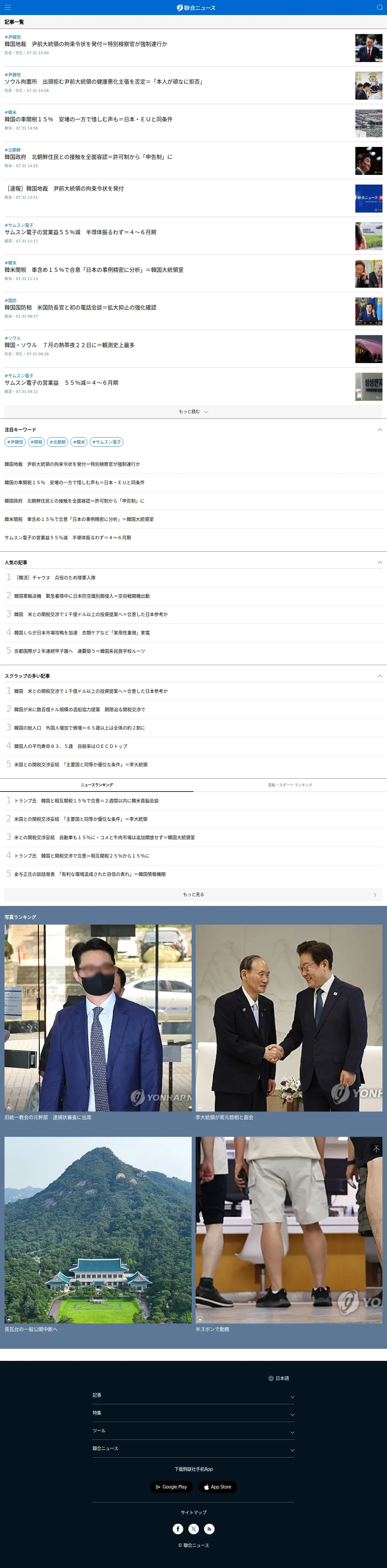Select the #尹錫悦 keyword tag
387x1568 pixels.
15,442
